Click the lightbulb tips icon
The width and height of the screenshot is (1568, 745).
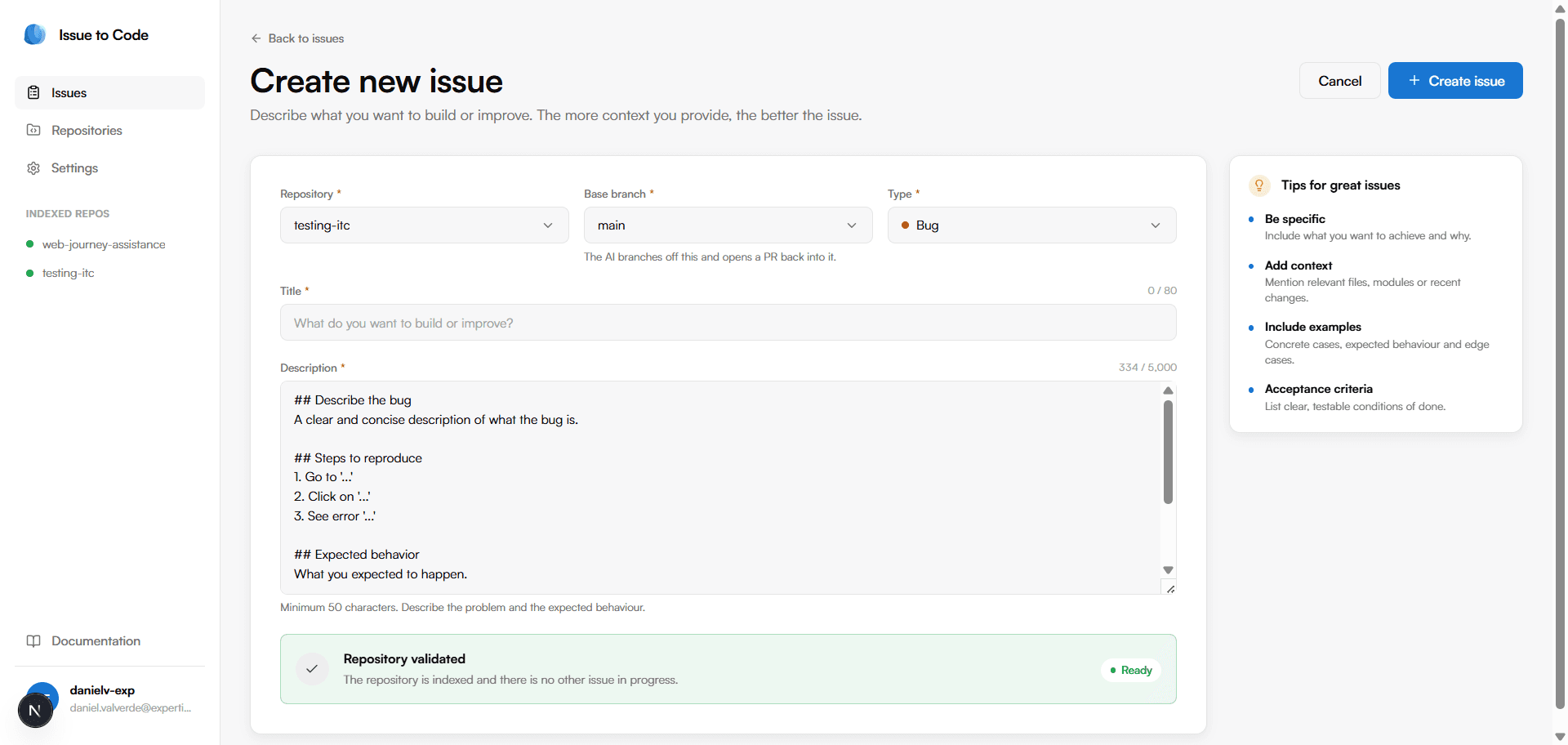[x=1259, y=185]
